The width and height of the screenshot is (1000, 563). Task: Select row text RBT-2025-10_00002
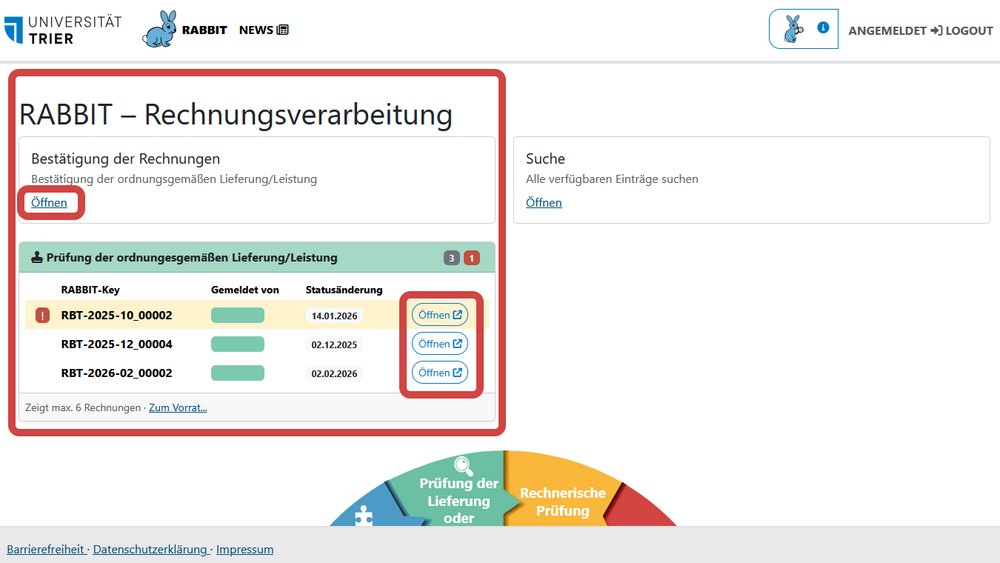point(117,315)
